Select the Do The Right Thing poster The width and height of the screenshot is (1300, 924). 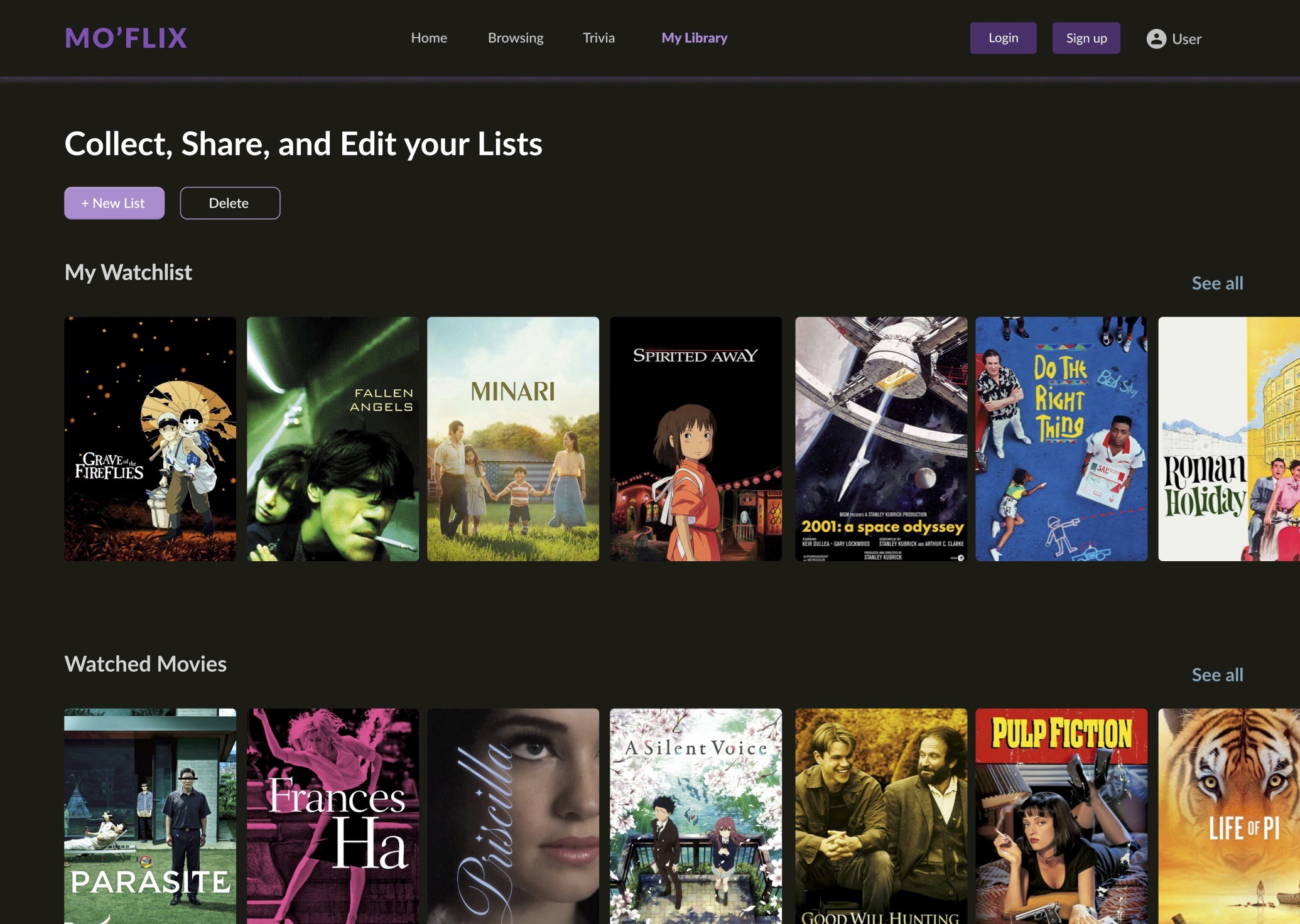1061,439
